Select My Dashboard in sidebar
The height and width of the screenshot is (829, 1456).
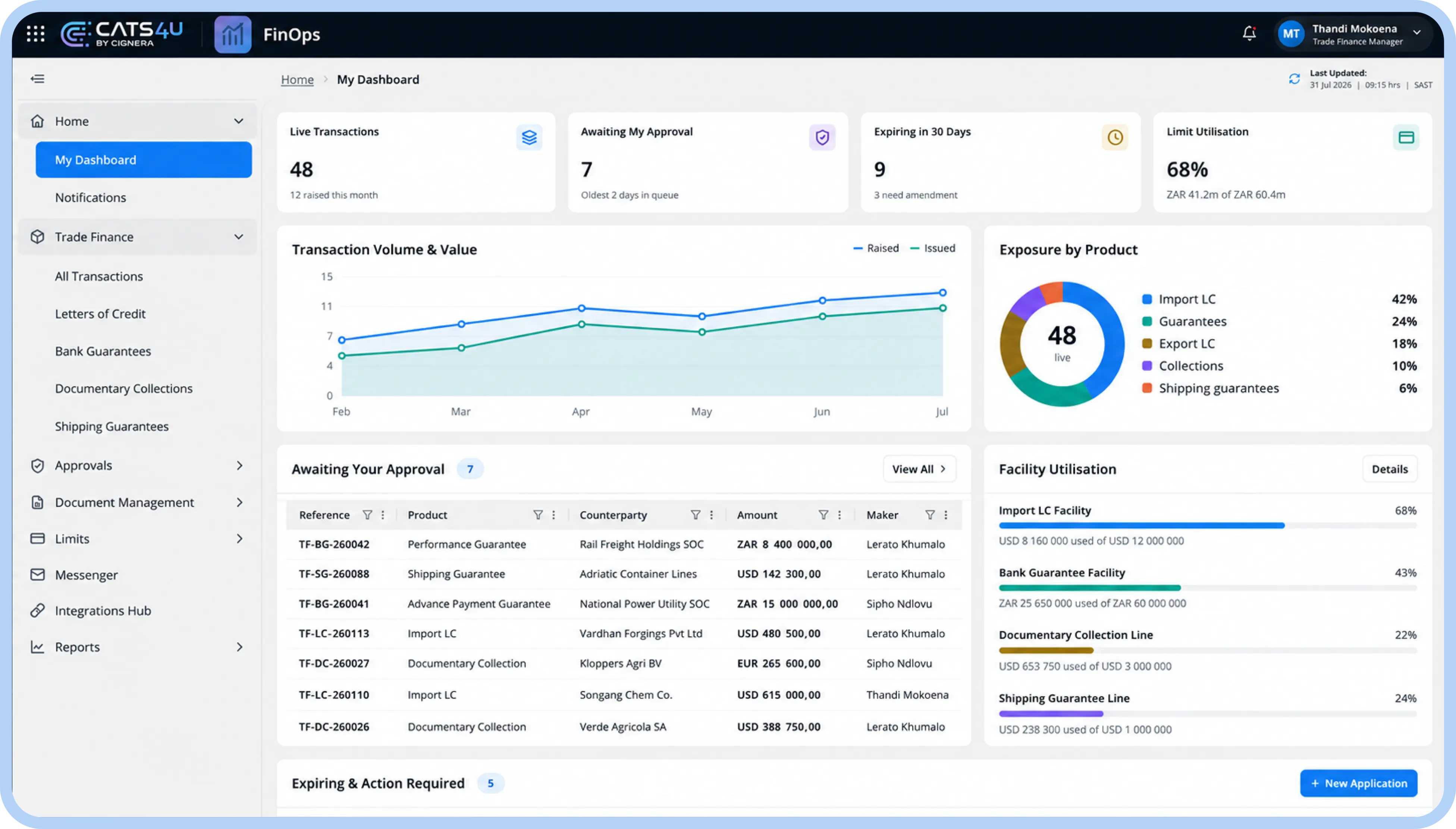coord(144,160)
